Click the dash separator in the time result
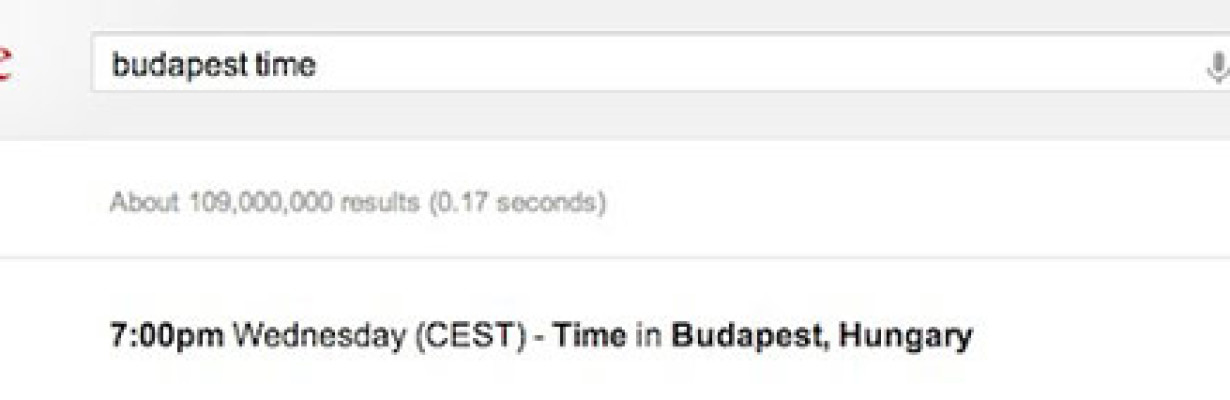The width and height of the screenshot is (1230, 400). tap(539, 338)
